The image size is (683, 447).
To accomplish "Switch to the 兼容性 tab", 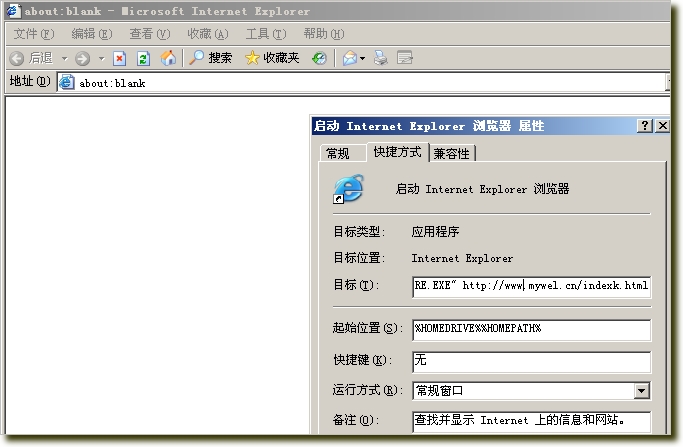I will pos(452,153).
